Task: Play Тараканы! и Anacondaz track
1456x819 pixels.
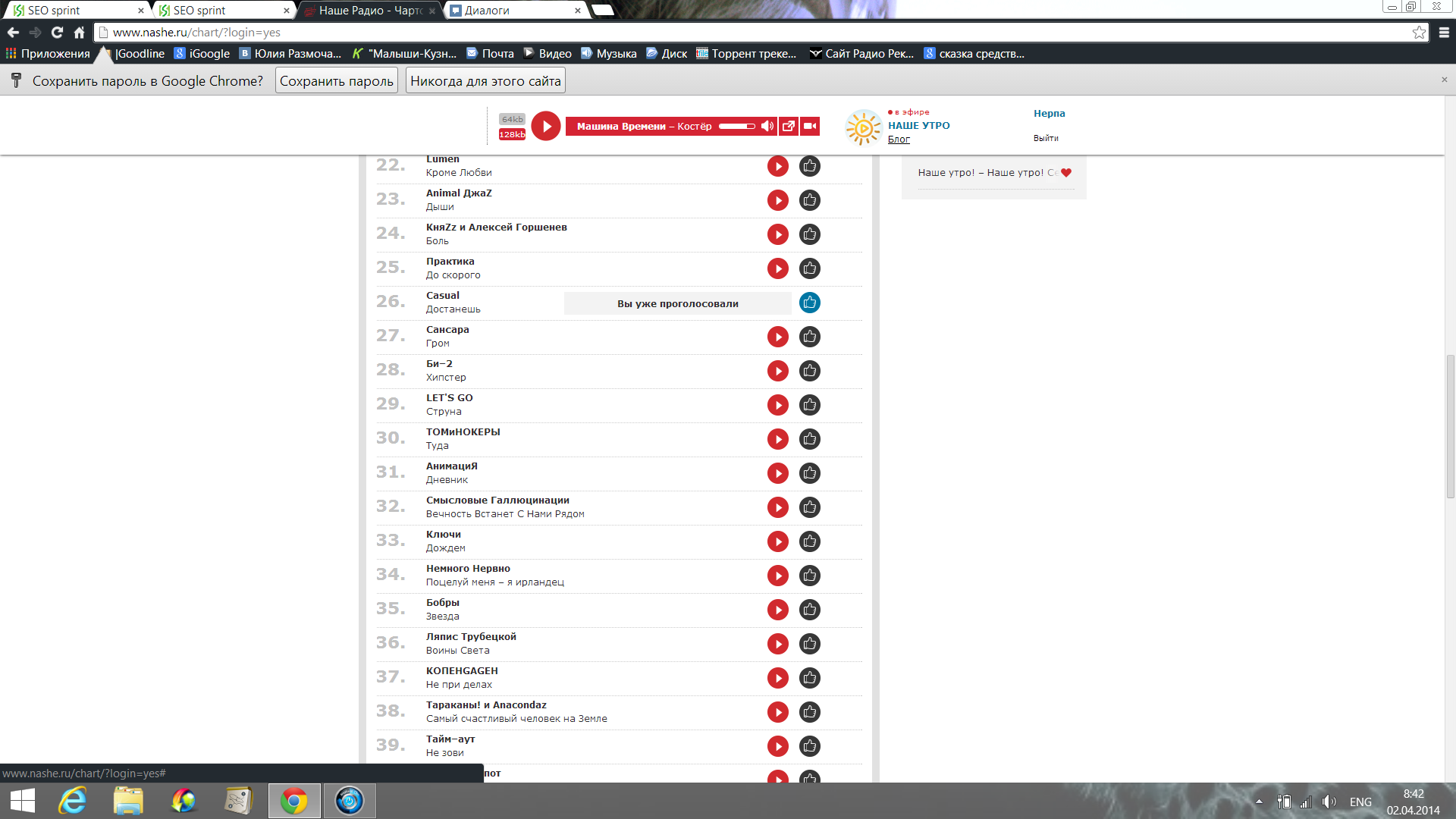Action: point(777,712)
